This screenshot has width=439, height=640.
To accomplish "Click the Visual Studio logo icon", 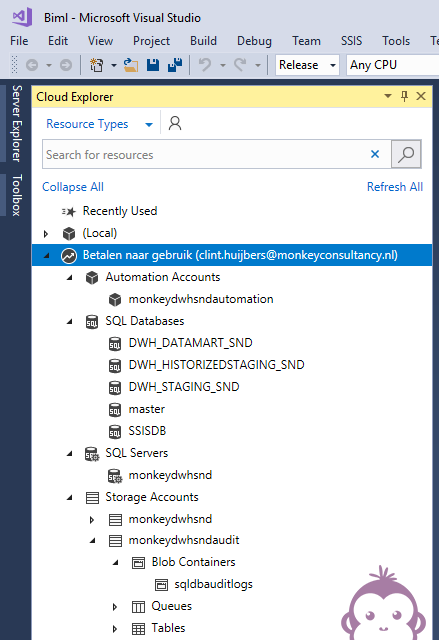I will click(22, 17).
